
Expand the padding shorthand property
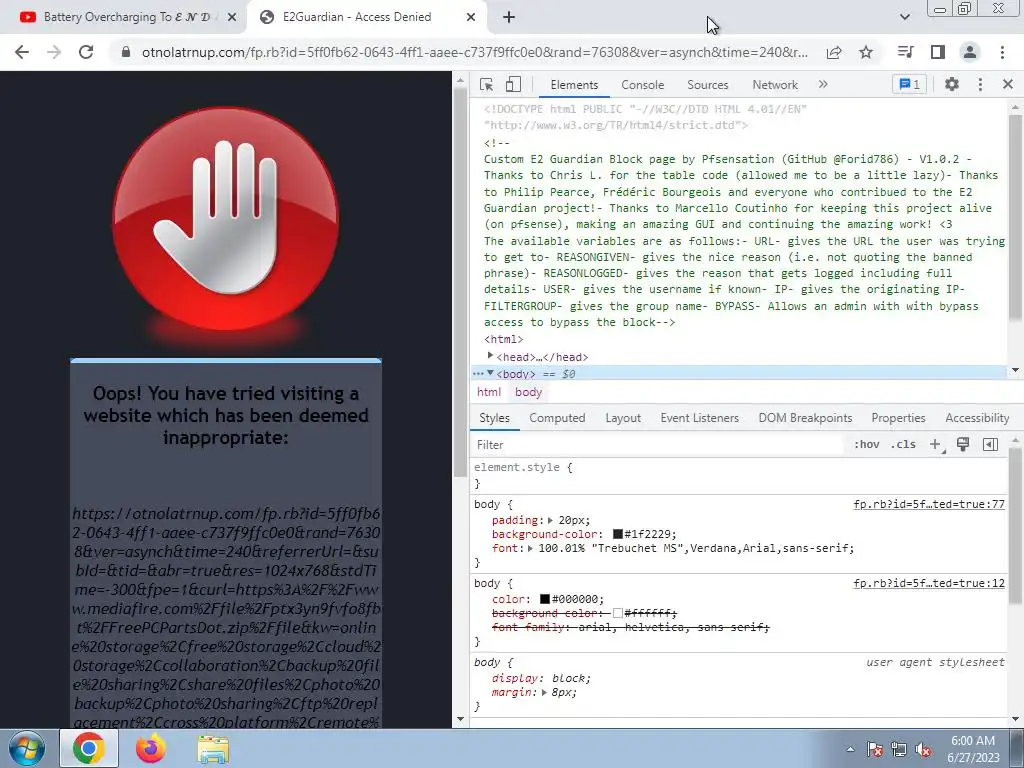click(550, 520)
